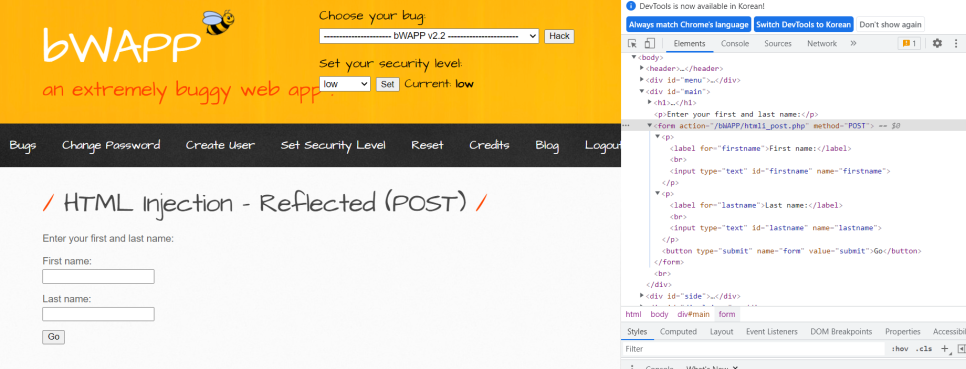Open the Sources tab
The height and width of the screenshot is (369, 966).
click(777, 44)
